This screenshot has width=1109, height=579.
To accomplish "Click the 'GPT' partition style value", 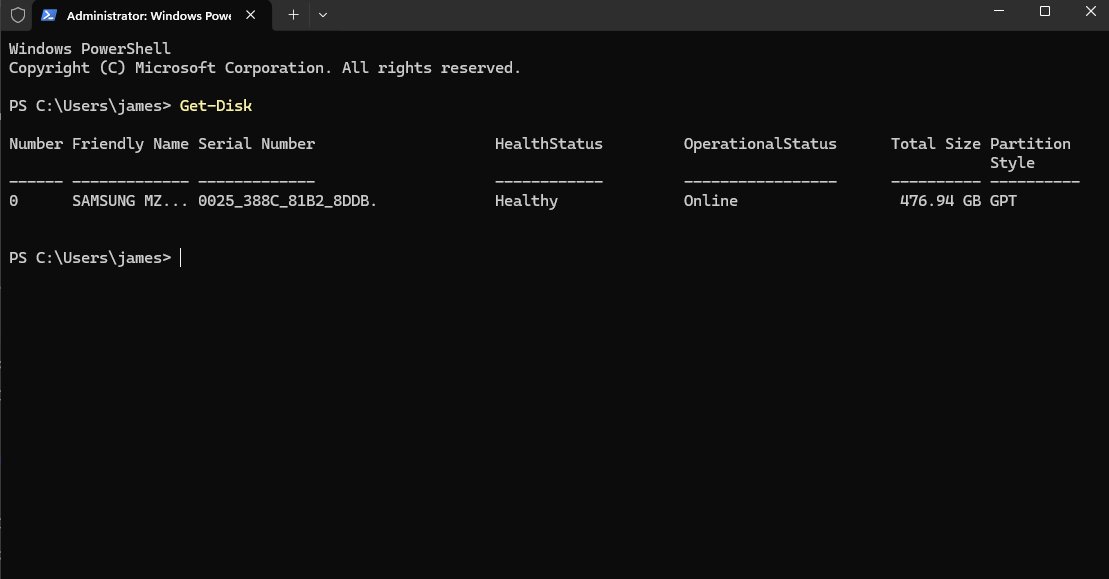I will click(x=1003, y=201).
